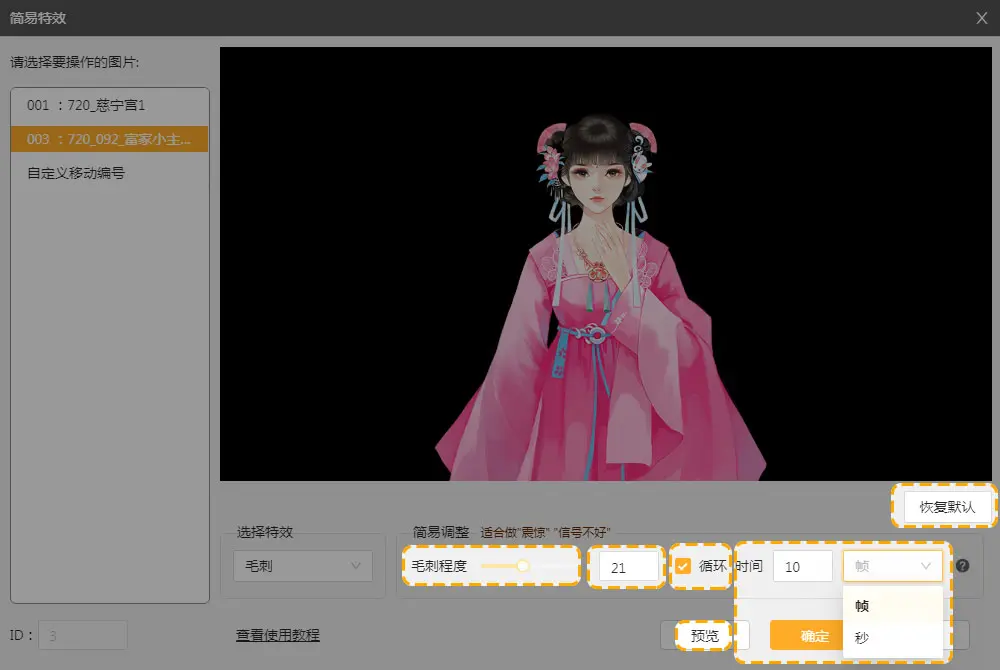Open the 查看使用教程 tutorial link
Viewport: 1000px width, 670px height.
click(278, 635)
